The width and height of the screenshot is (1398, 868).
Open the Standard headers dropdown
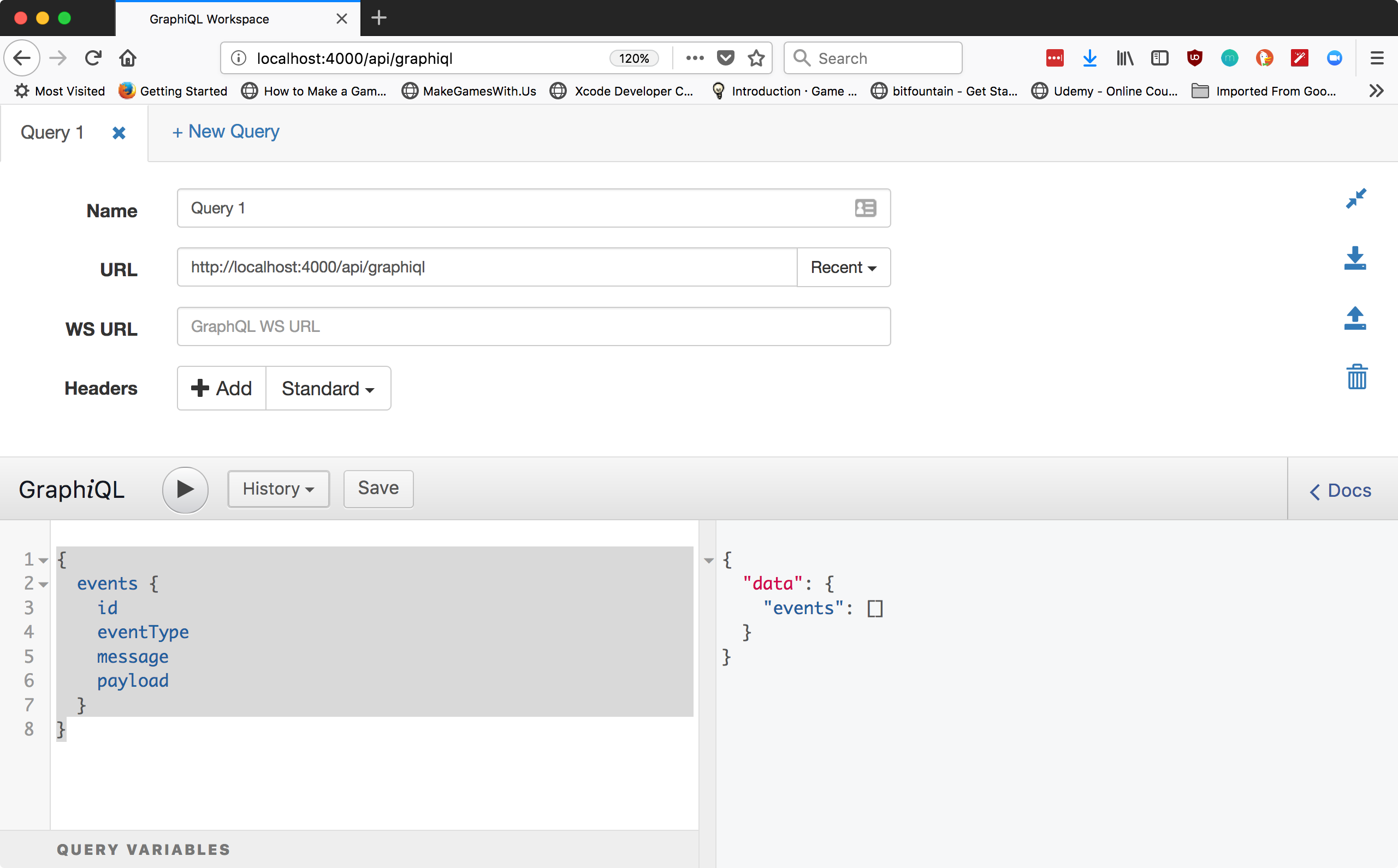coord(328,388)
